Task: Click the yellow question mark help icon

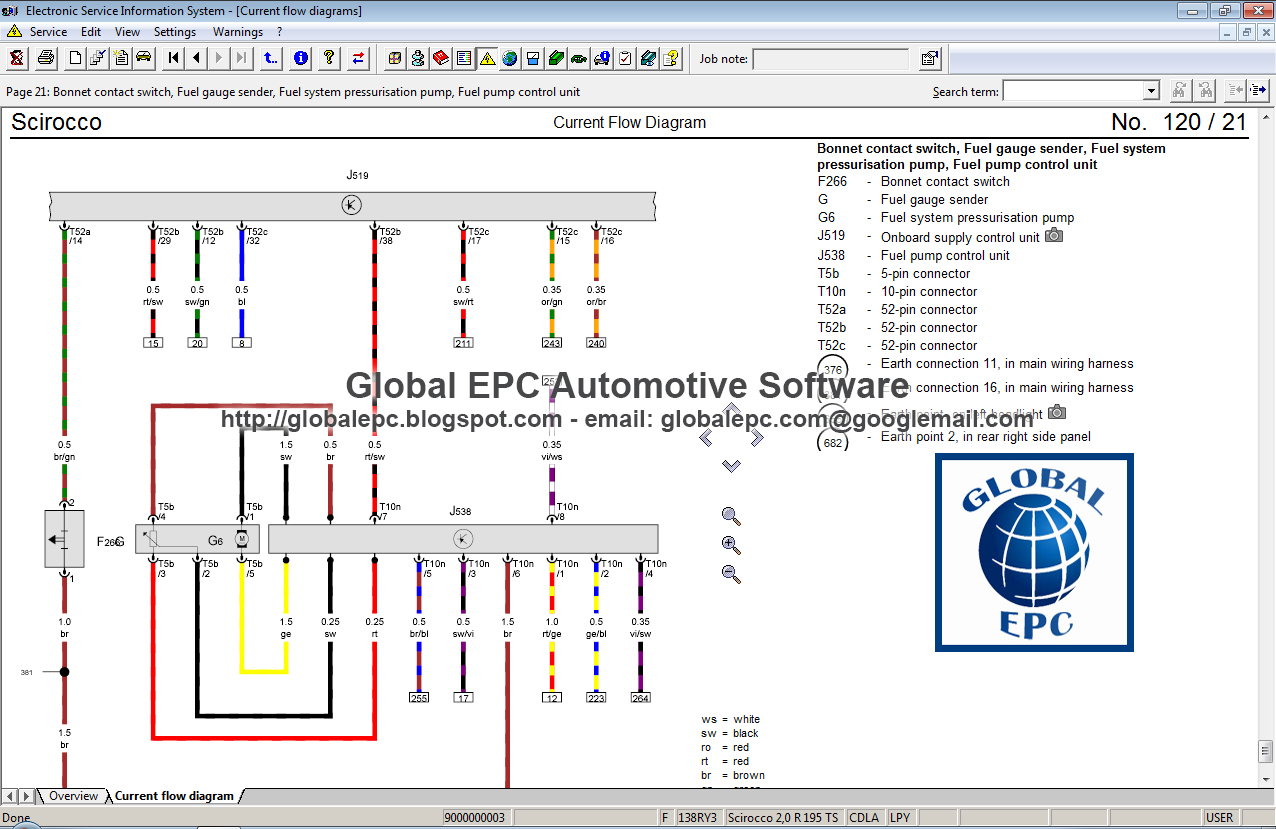Action: (329, 58)
